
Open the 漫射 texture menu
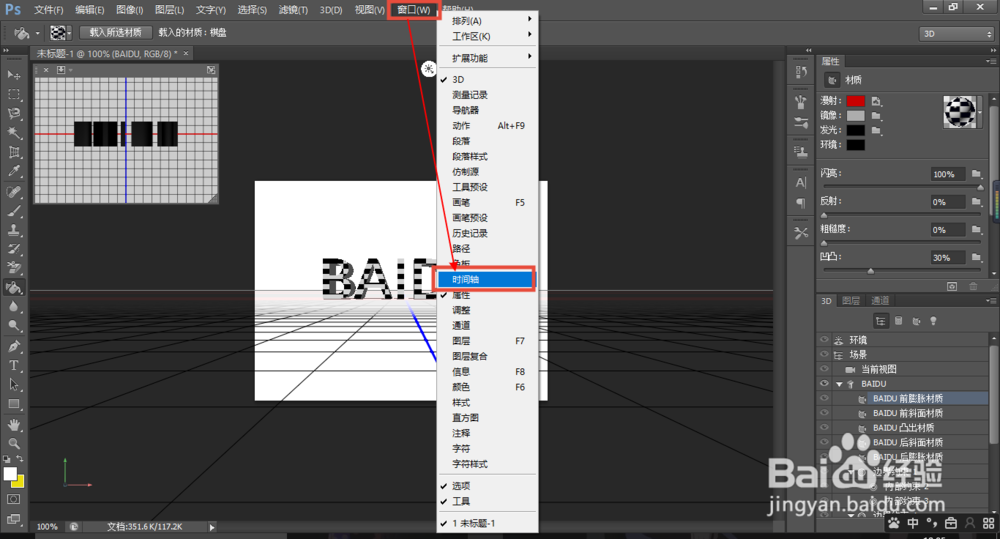[876, 101]
